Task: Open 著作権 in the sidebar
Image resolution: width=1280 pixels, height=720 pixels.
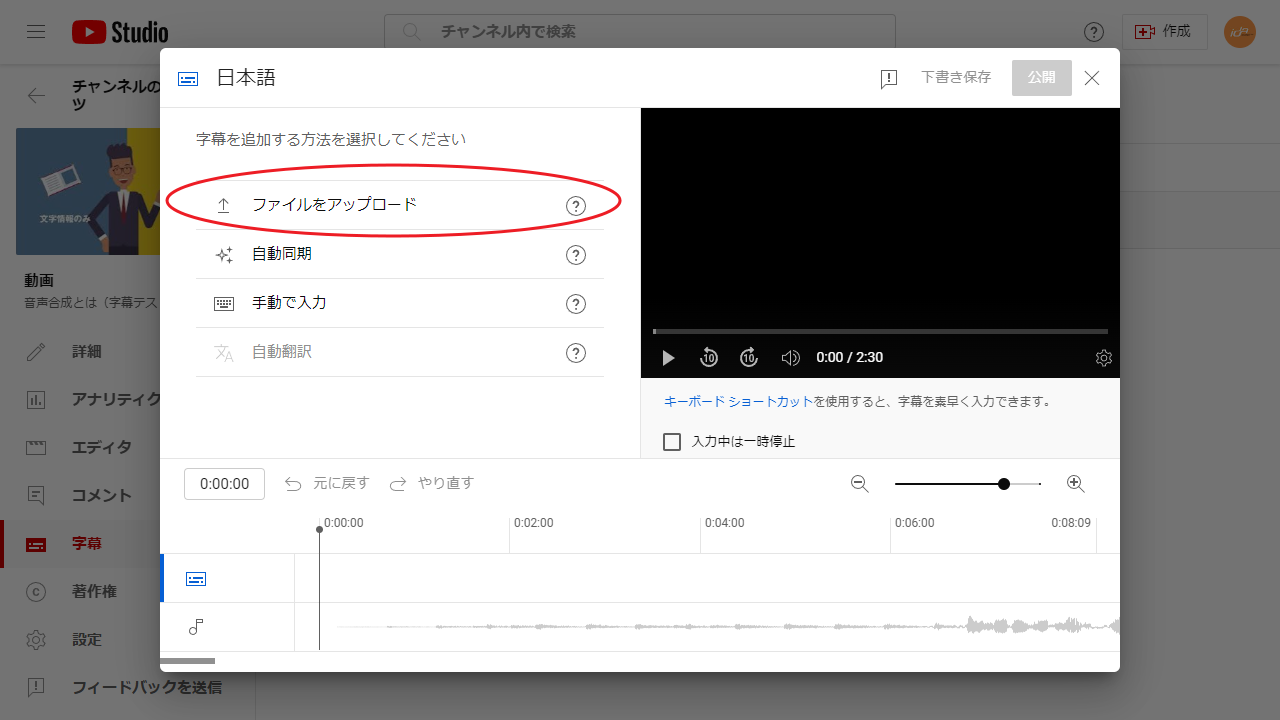Action: point(80,592)
